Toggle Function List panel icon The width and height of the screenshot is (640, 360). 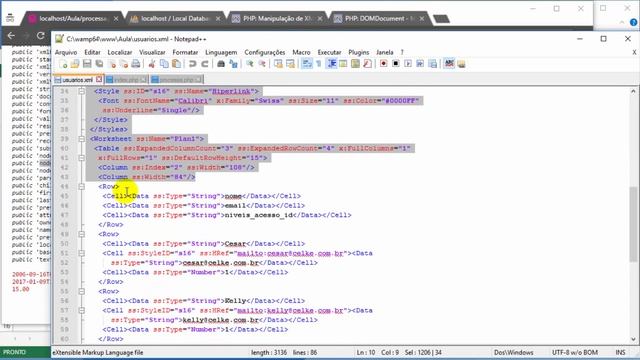click(x=367, y=64)
